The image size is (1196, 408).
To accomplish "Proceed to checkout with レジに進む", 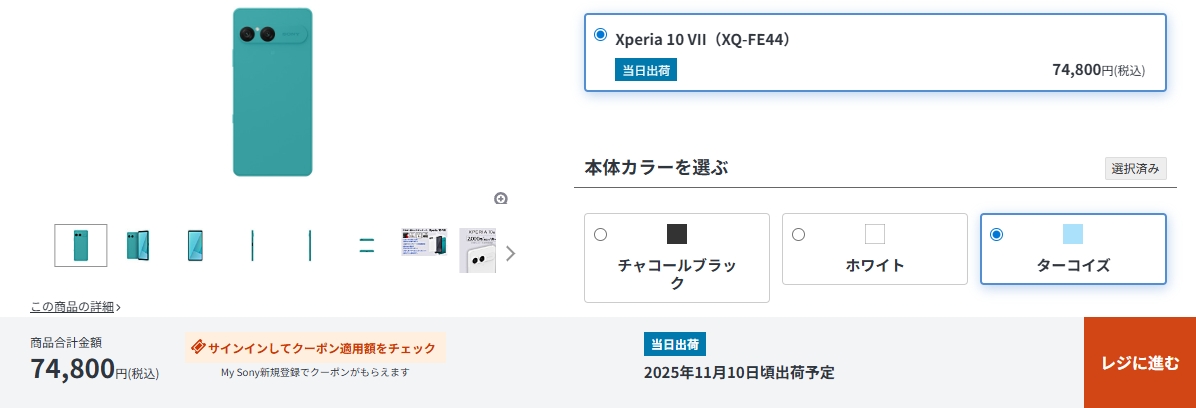I will click(1140, 363).
